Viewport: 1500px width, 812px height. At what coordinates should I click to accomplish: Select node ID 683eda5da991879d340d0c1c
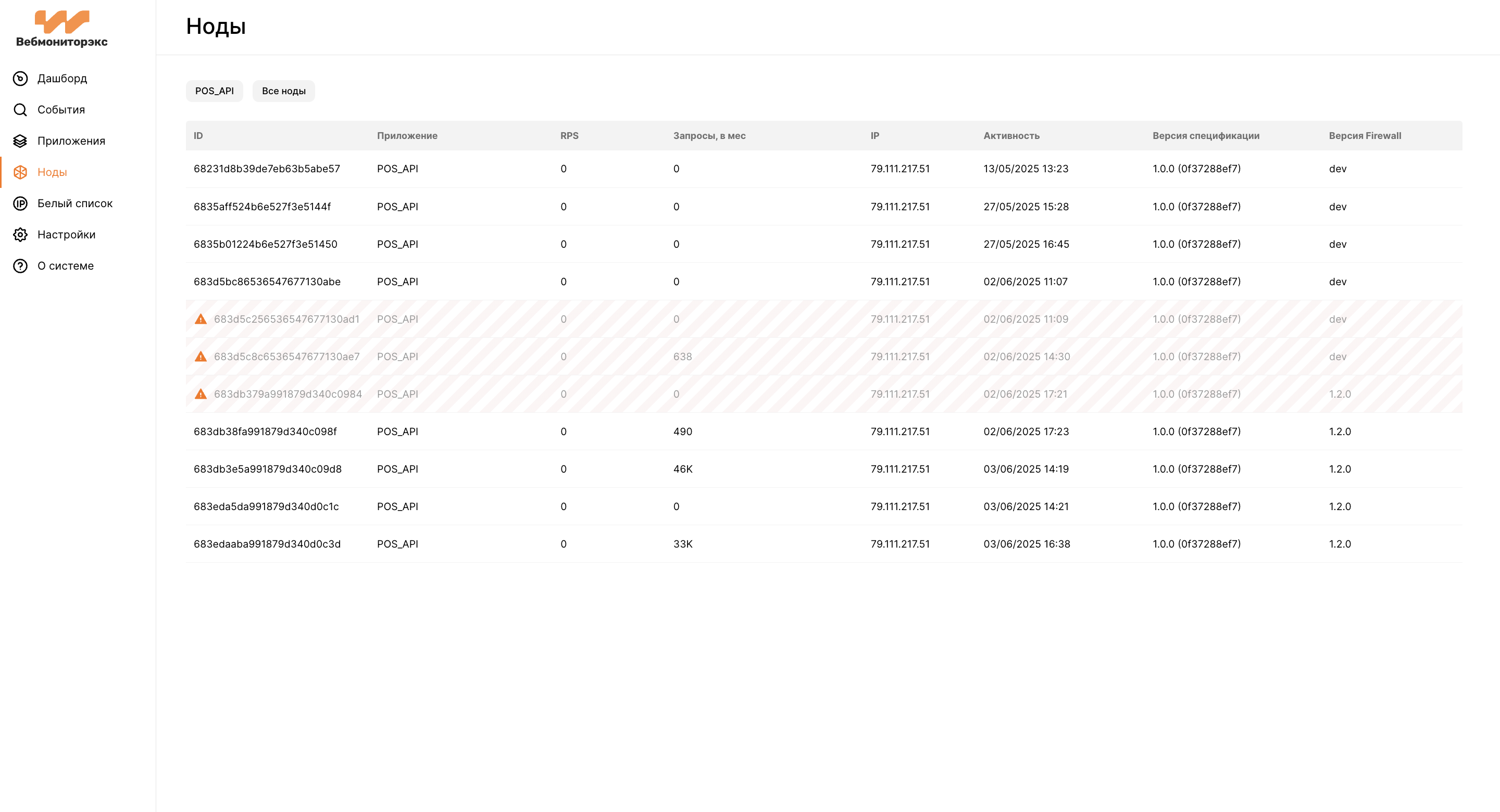coord(266,506)
